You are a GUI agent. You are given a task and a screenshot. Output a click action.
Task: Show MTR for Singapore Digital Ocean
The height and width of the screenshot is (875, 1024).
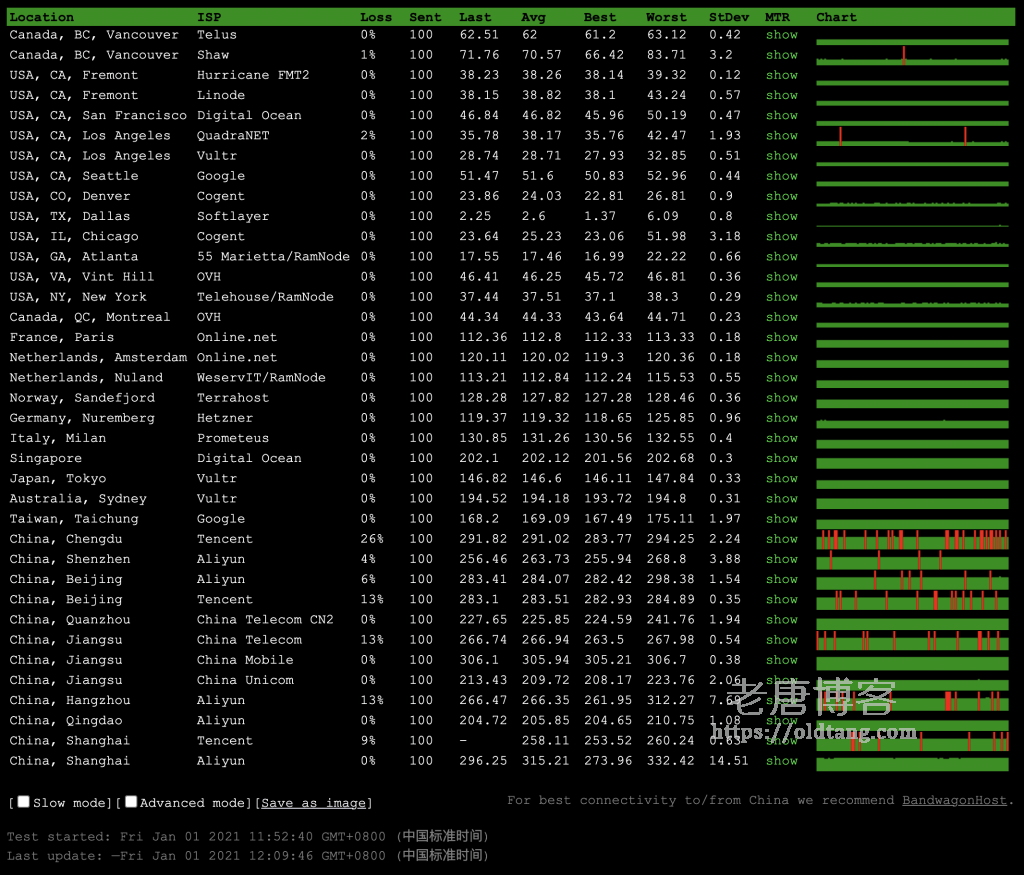click(781, 458)
